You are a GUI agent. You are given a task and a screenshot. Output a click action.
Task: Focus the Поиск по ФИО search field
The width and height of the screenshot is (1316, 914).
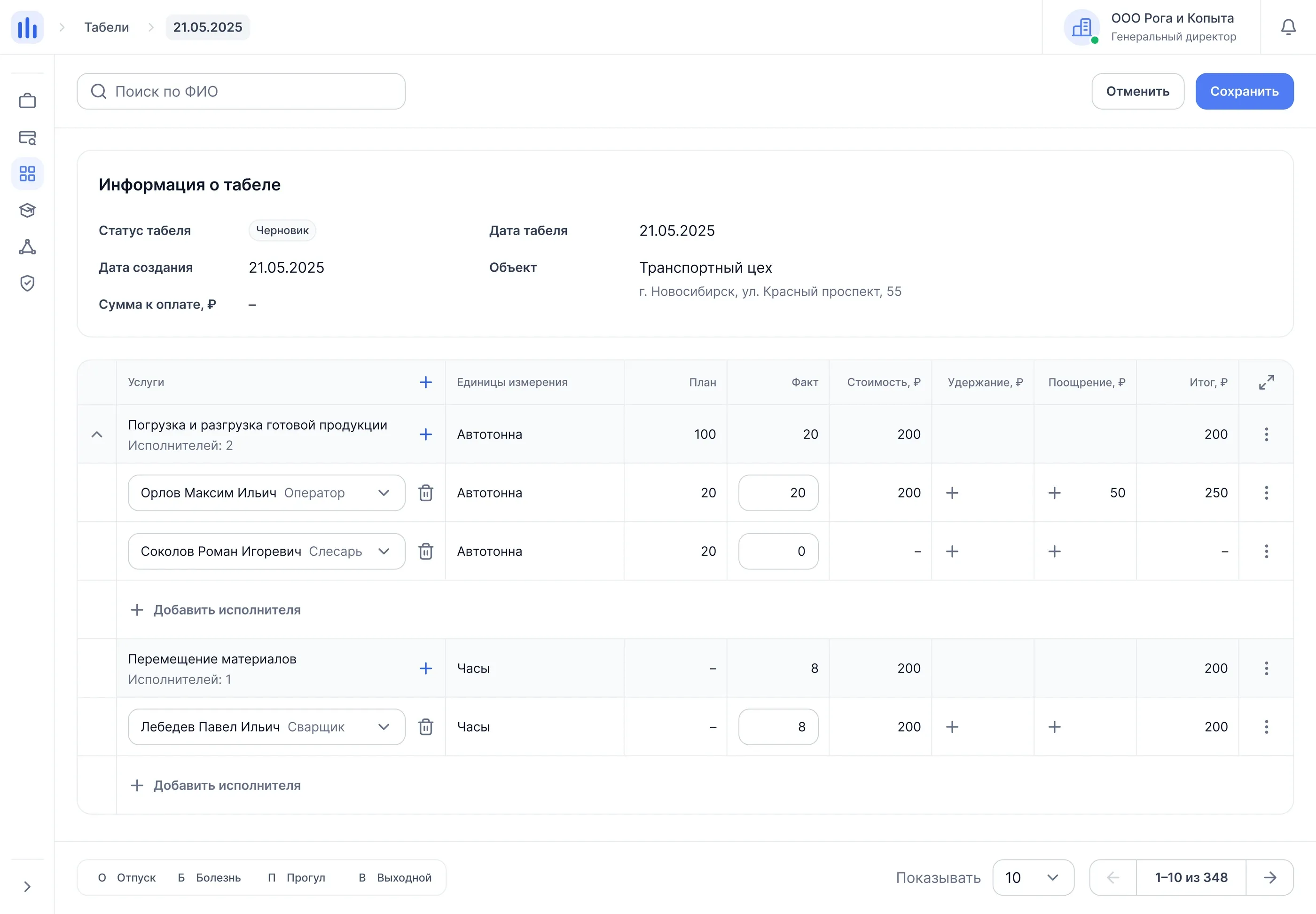click(x=241, y=91)
